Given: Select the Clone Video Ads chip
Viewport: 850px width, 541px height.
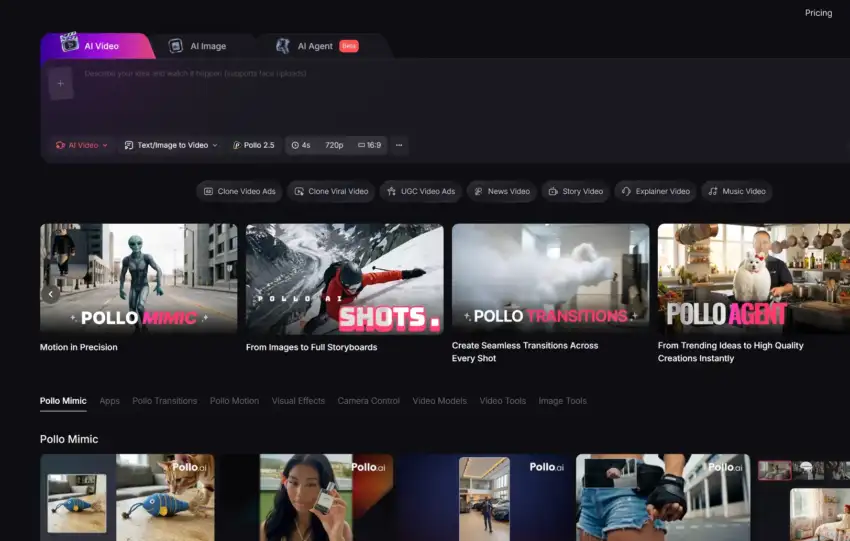Looking at the screenshot, I should (x=239, y=191).
